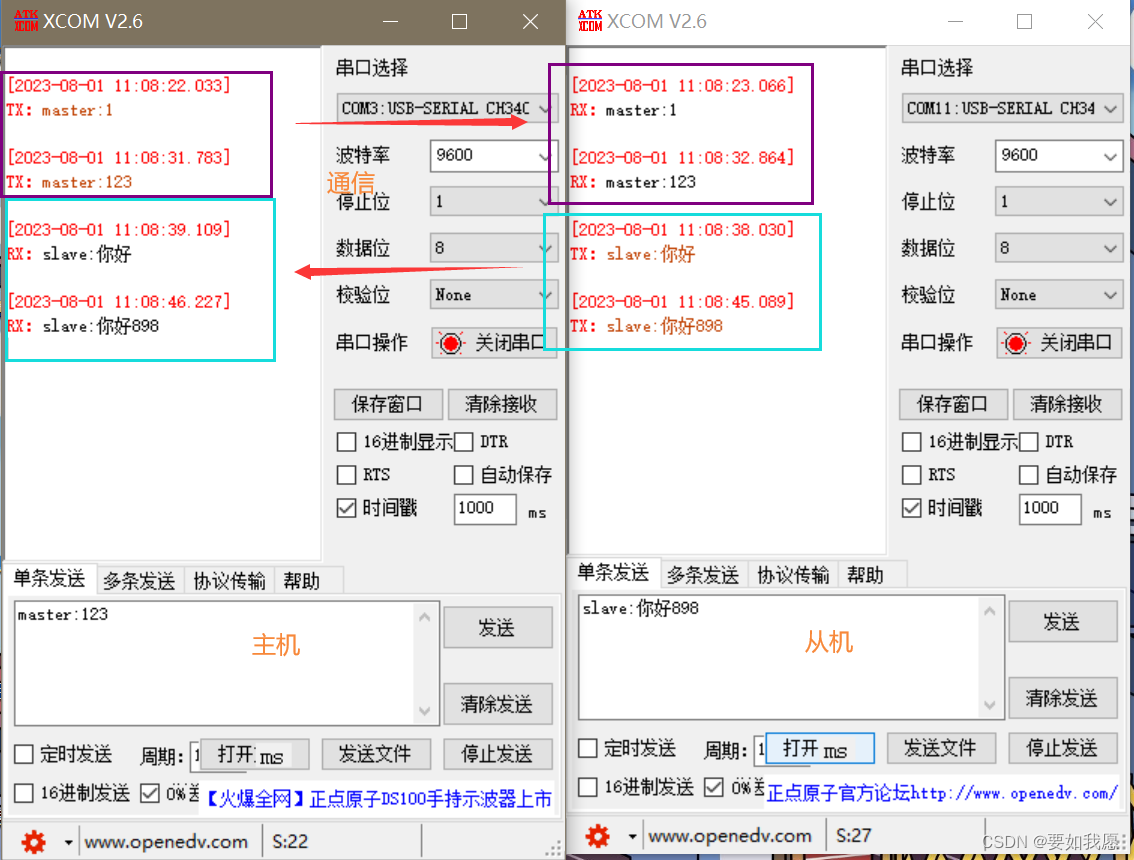1134x860 pixels.
Task: Click www.openedv.com in master status bar
Action: [166, 842]
